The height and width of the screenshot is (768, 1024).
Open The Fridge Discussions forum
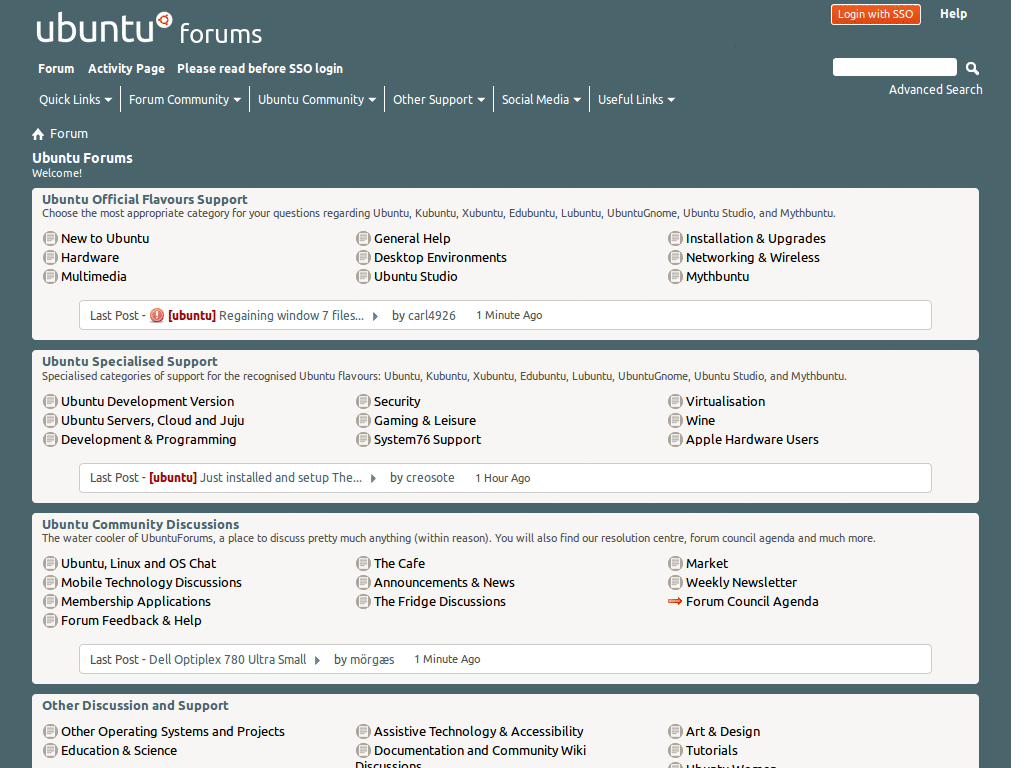(440, 601)
